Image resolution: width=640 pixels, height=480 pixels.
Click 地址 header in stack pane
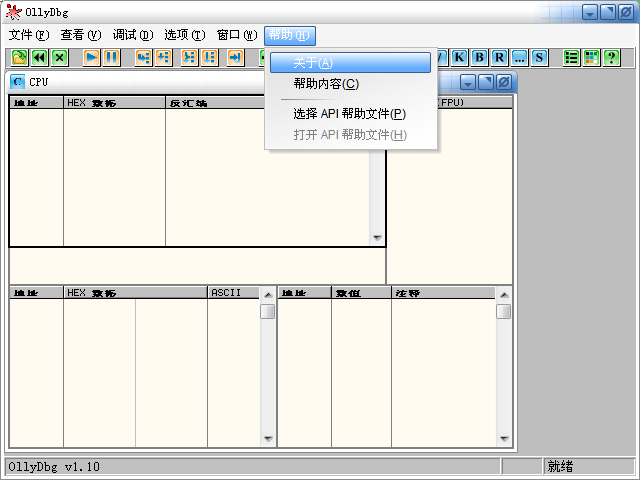click(x=304, y=293)
